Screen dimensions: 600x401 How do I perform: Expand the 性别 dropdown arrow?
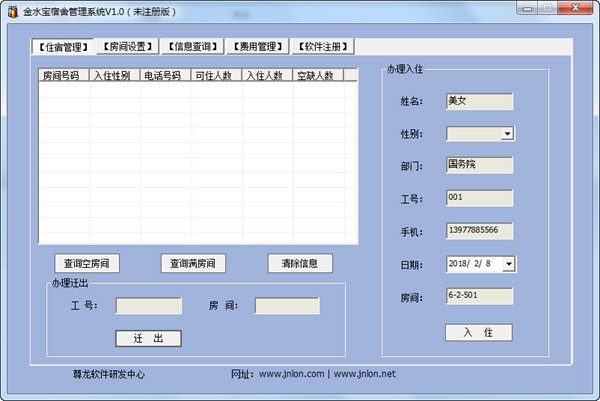click(x=507, y=134)
